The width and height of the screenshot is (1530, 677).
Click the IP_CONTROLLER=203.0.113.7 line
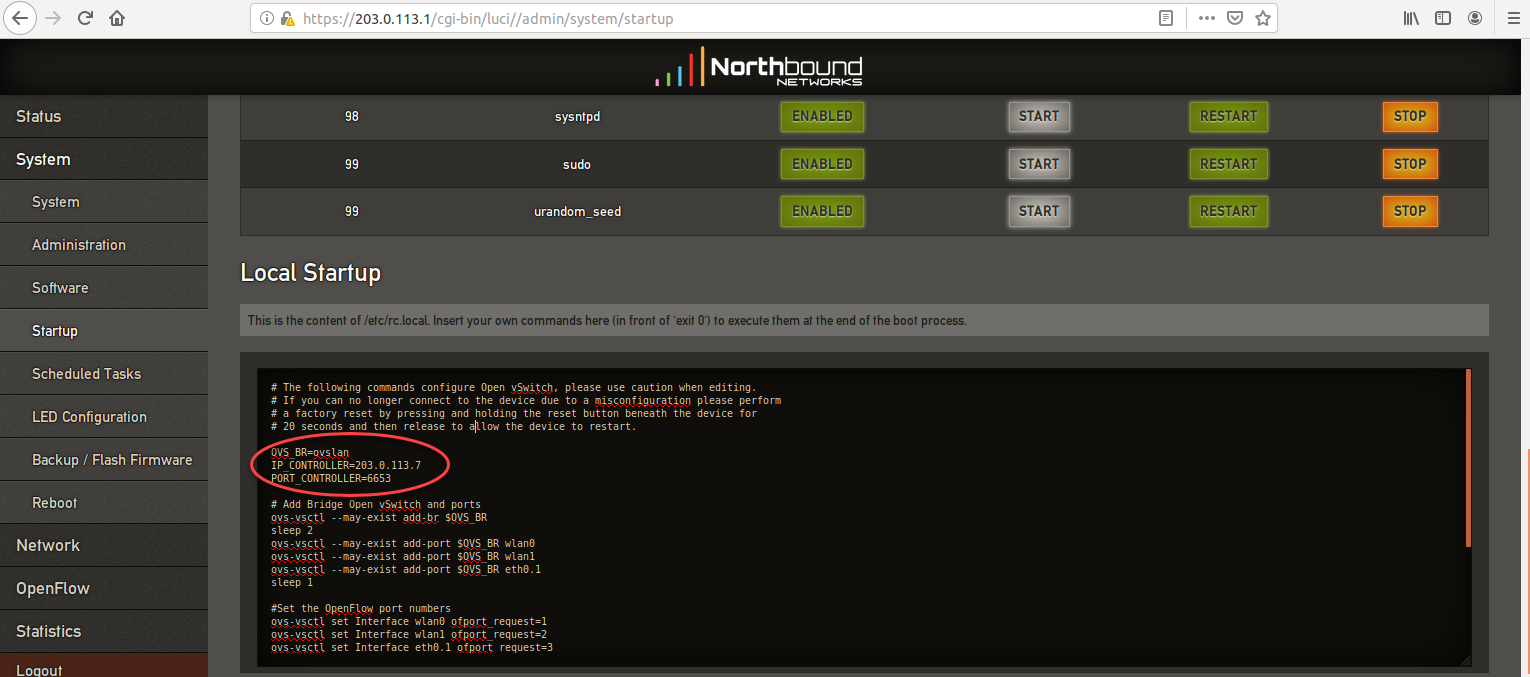point(346,465)
